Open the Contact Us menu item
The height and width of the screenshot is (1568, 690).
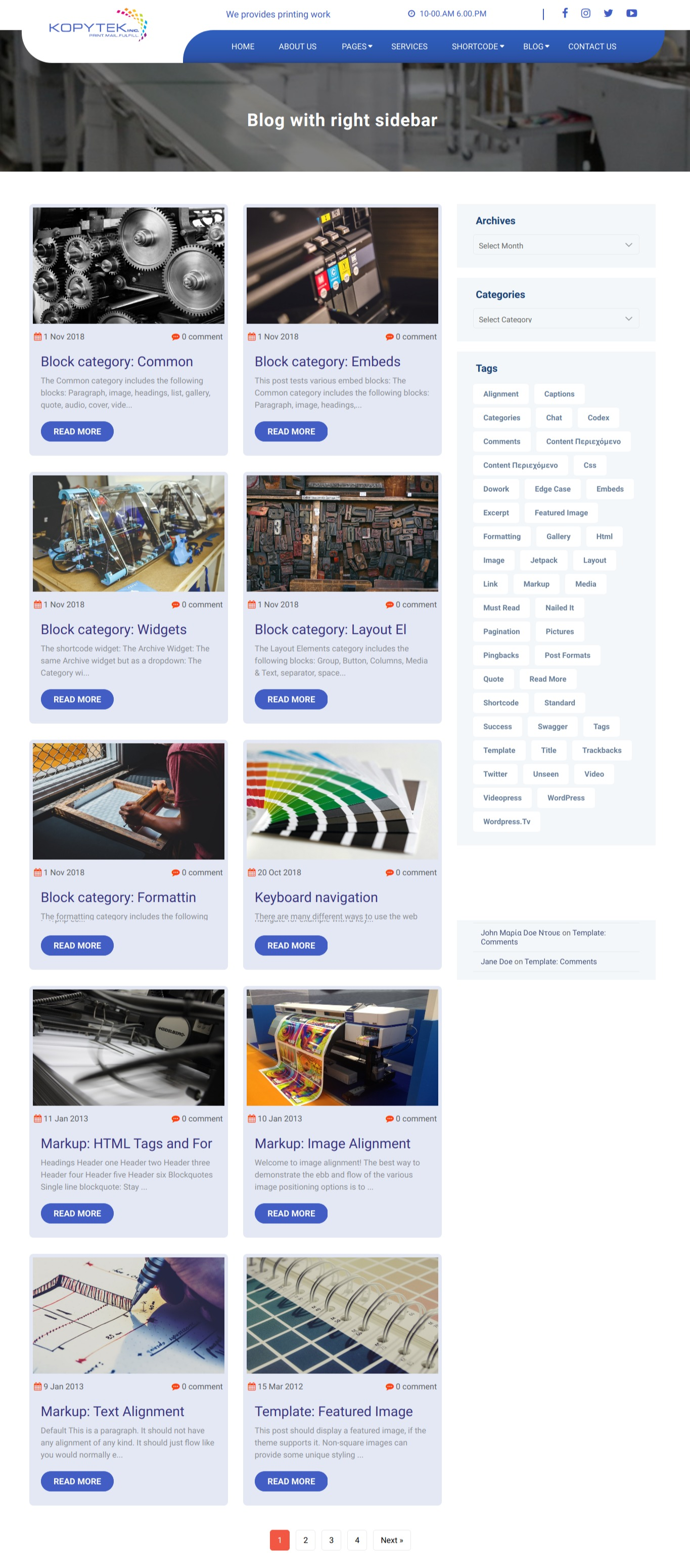(592, 47)
